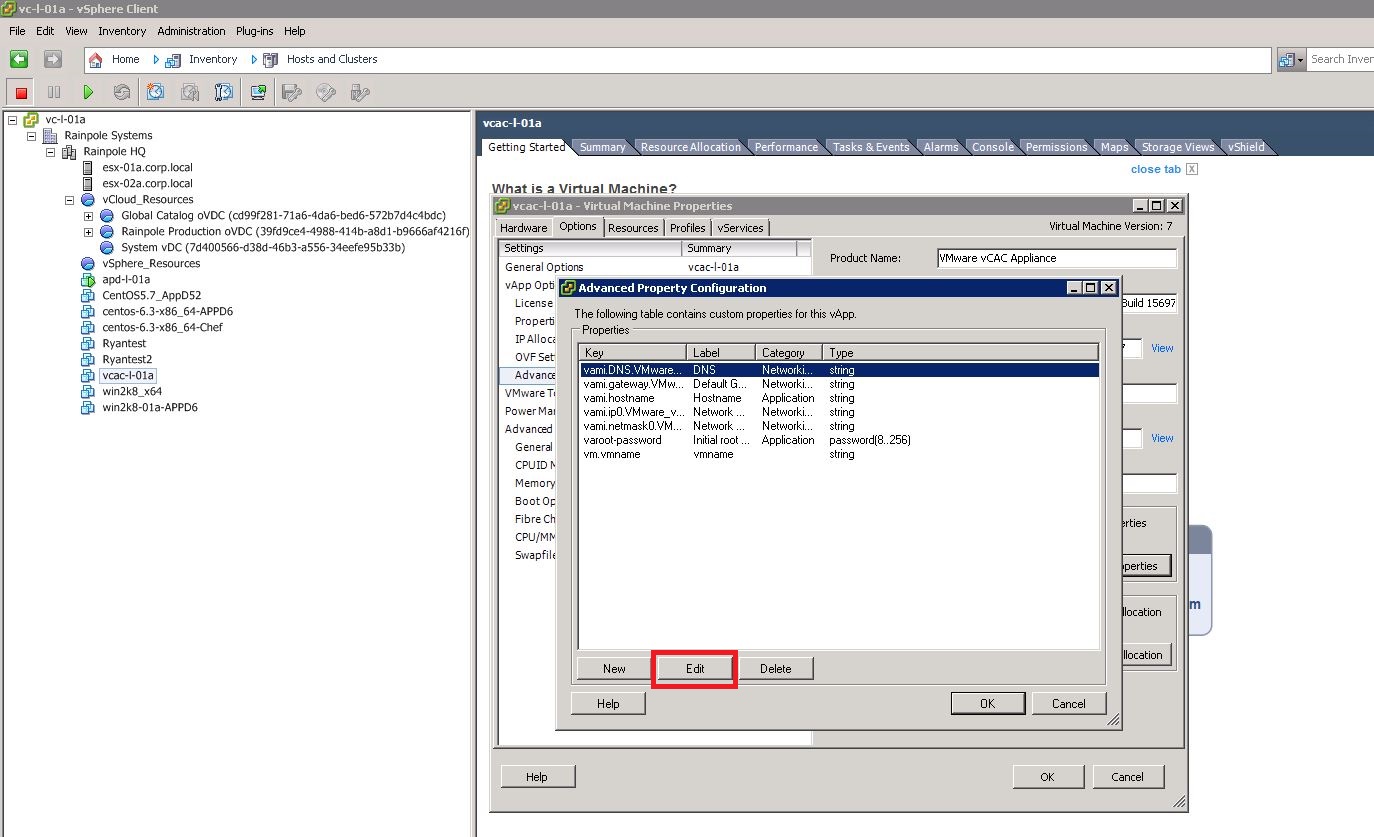Screen dimensions: 1374x837
Task: Click OK in Advanced Property Configuration dialog
Action: pos(987,704)
